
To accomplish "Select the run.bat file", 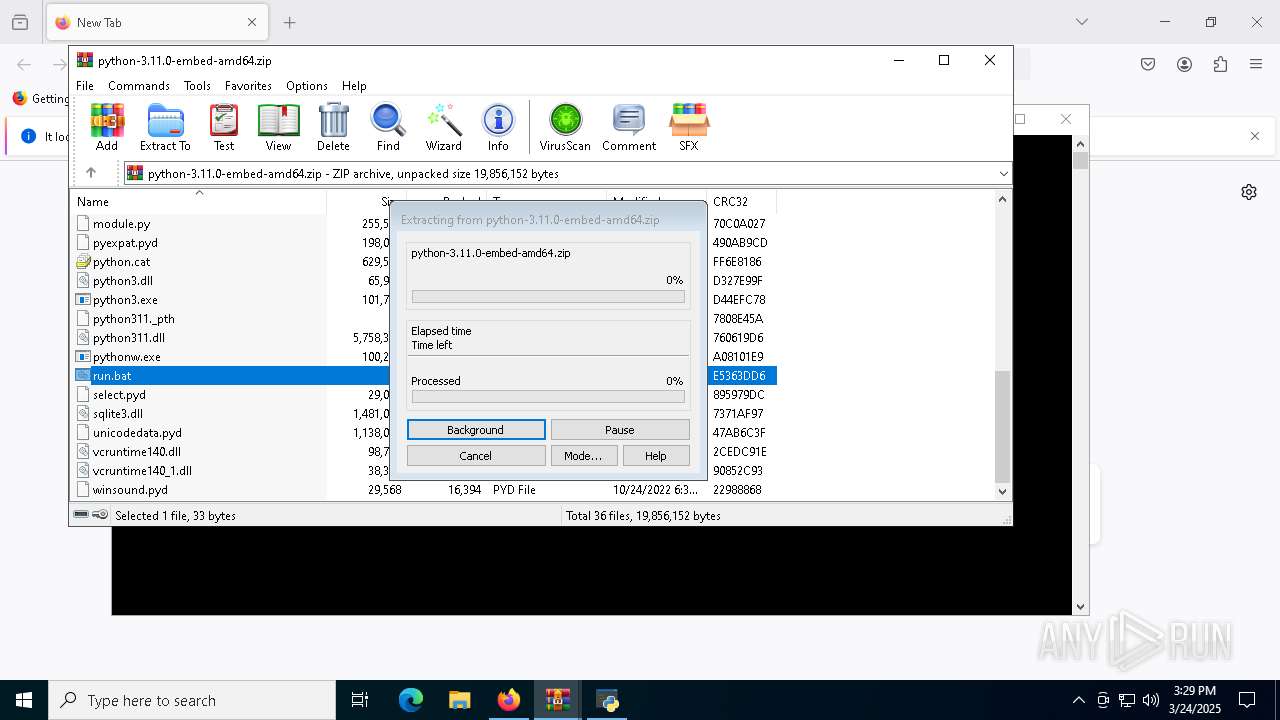I will [112, 376].
